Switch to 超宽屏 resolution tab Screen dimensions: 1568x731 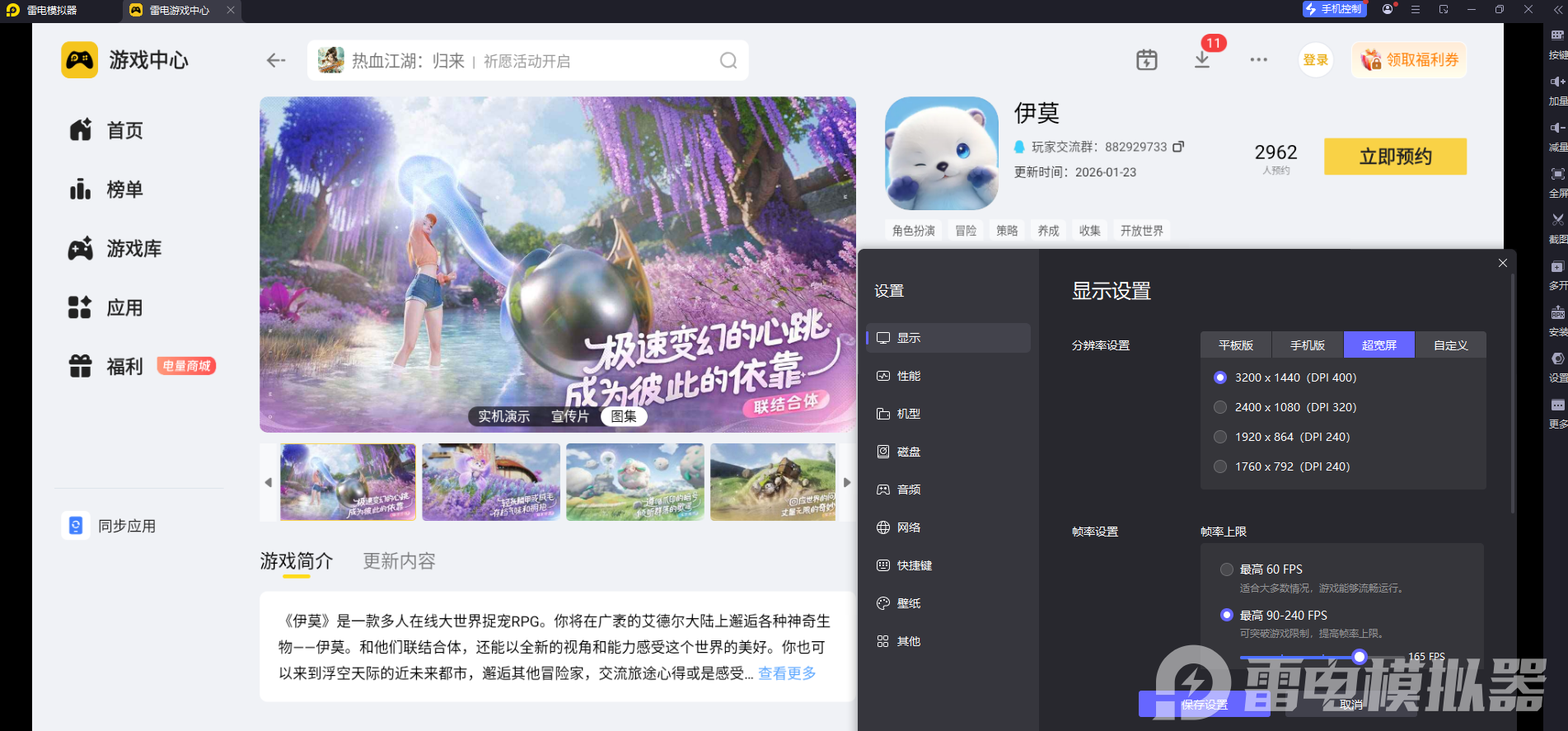(1379, 345)
